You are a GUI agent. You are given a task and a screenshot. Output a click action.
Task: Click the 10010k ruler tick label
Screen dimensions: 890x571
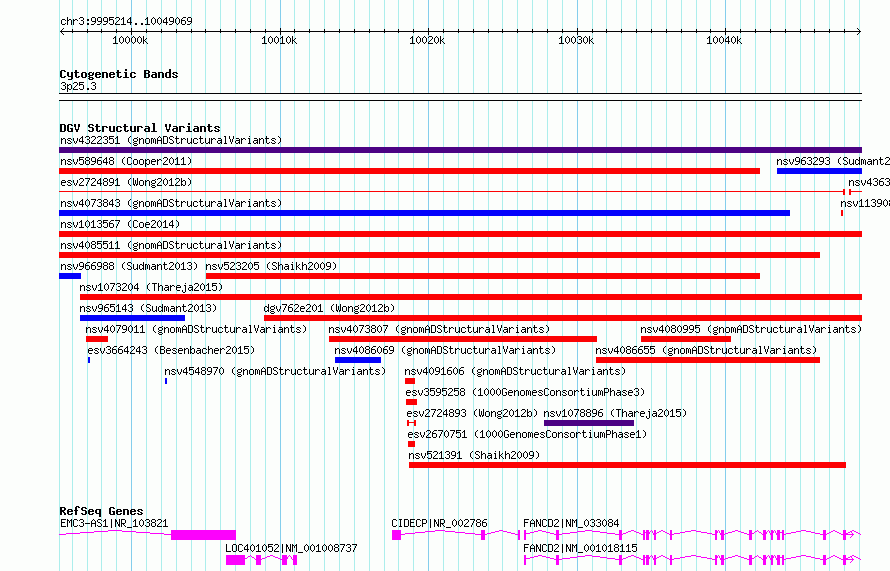279,40
